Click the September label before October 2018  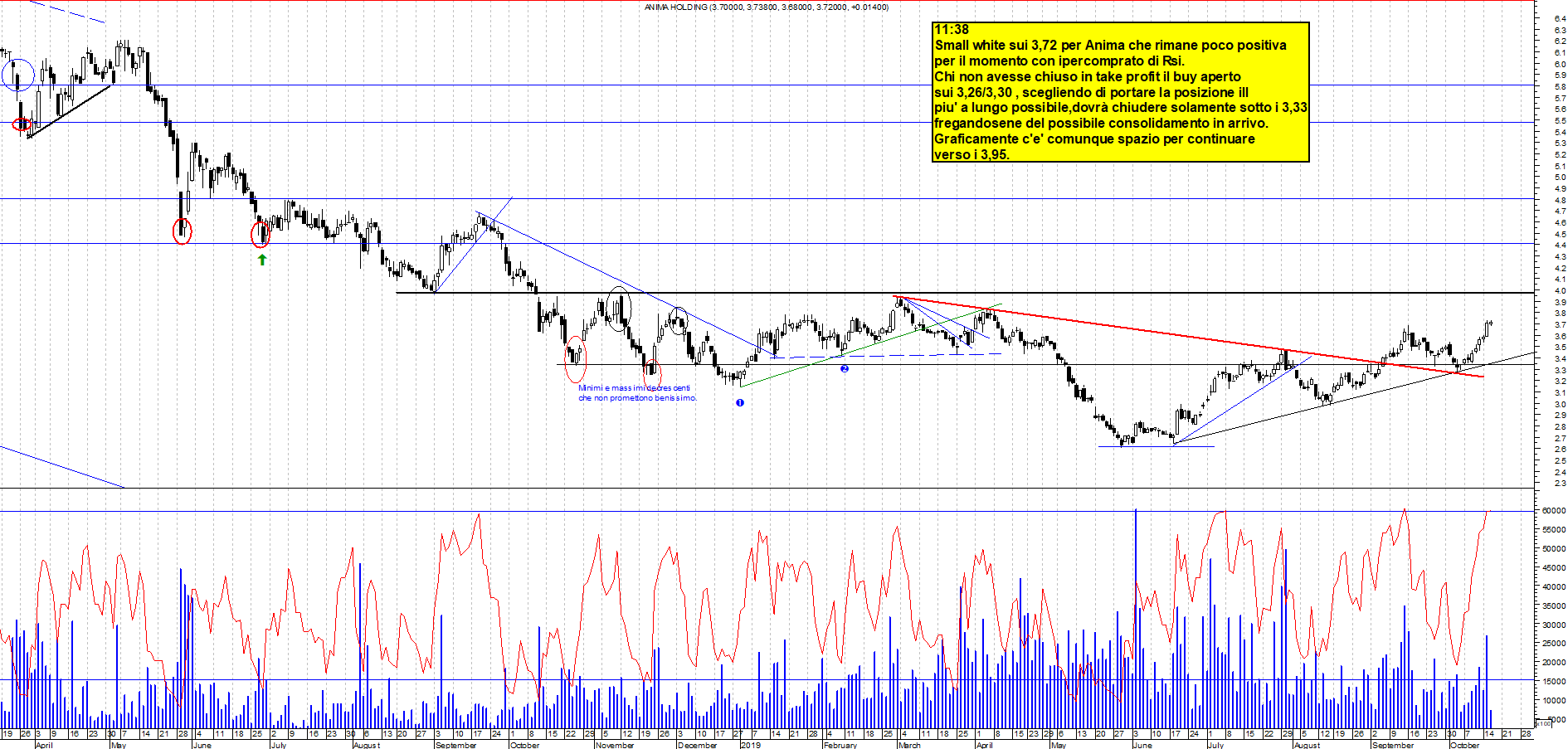[x=455, y=745]
